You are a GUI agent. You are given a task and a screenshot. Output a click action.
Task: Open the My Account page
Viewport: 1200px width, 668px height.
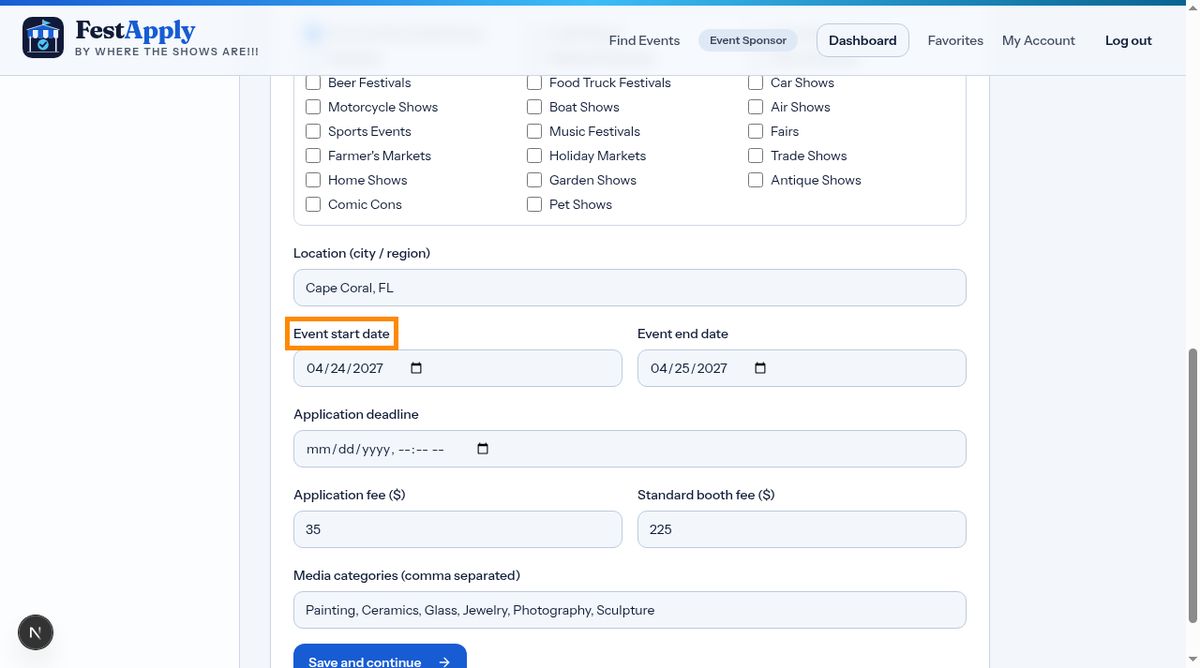tap(1039, 41)
